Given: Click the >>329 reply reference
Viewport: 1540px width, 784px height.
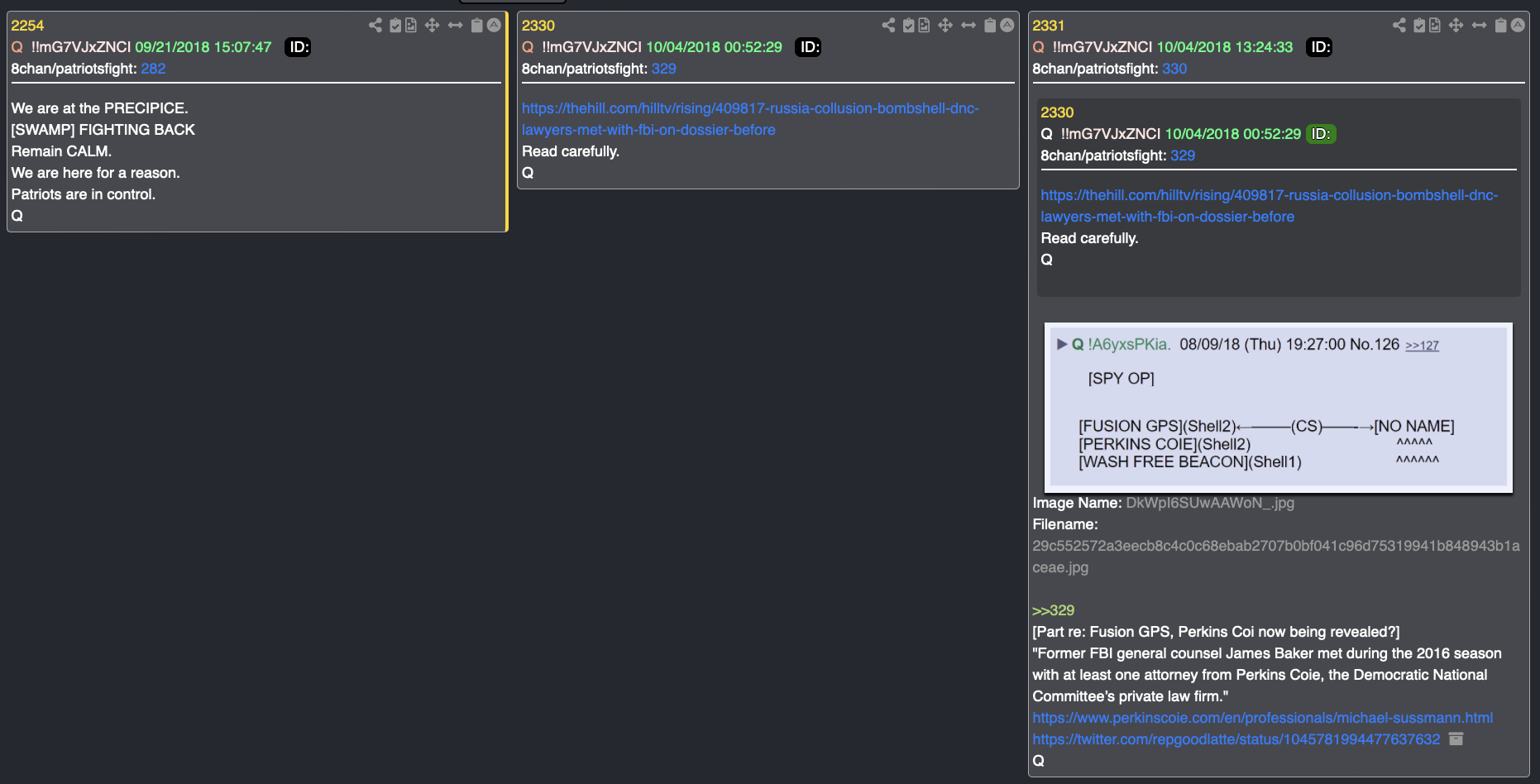Looking at the screenshot, I should (1053, 610).
